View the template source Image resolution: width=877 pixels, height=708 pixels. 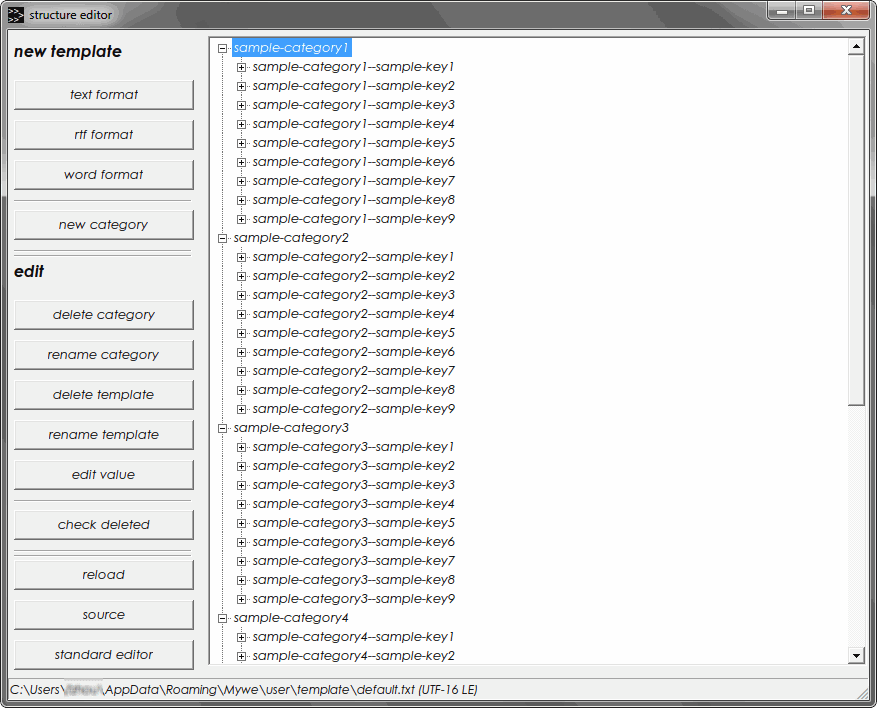pos(103,614)
